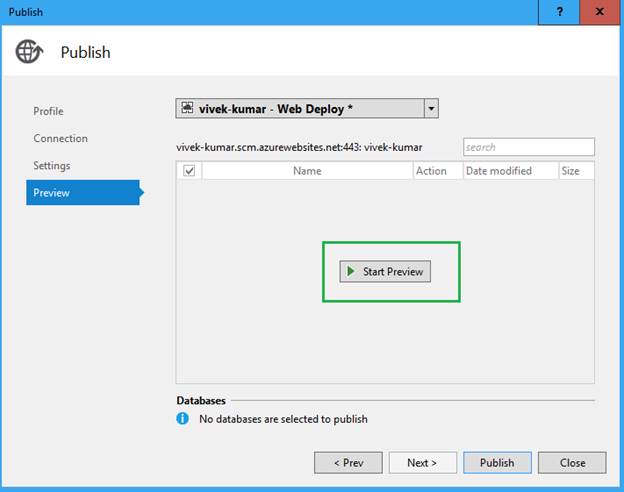Viewport: 624px width, 492px height.
Task: Click the vivek-kumar.scm.azurewebsites.net:443 server text
Action: click(x=299, y=147)
